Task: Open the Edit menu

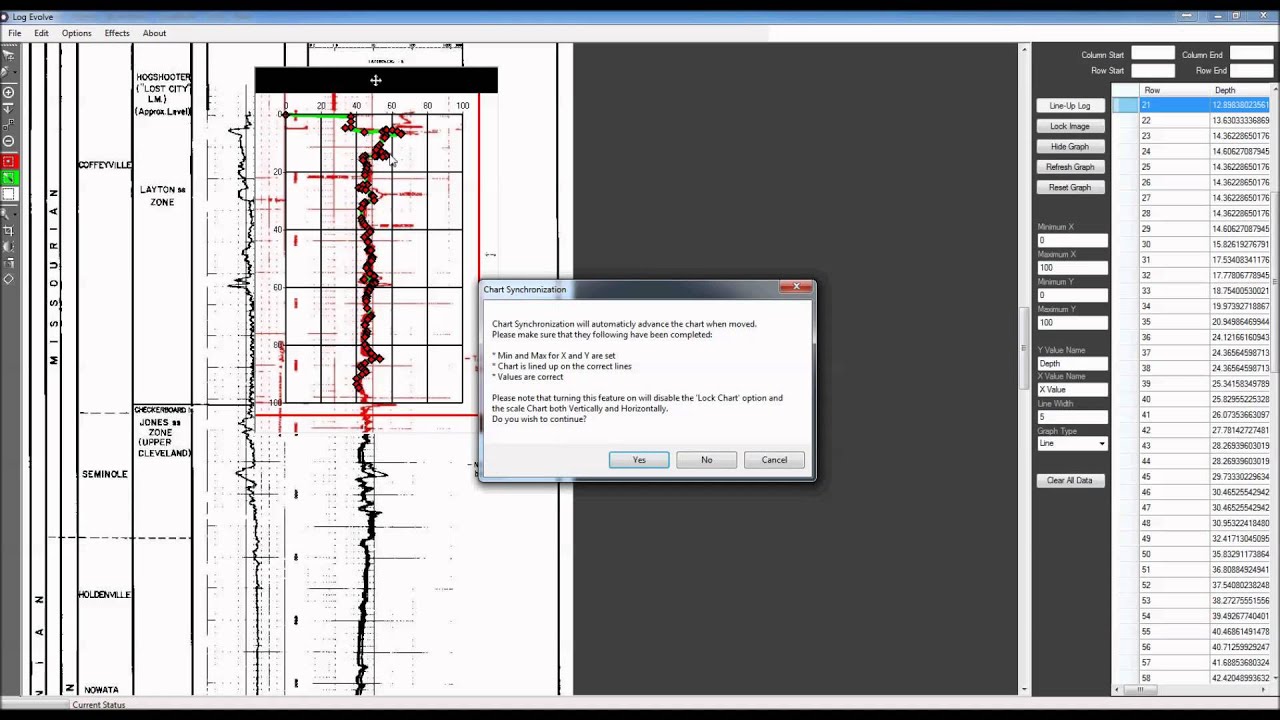Action: 41,33
